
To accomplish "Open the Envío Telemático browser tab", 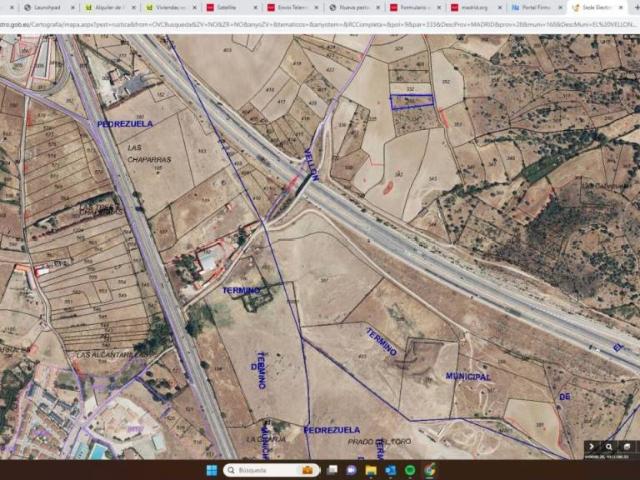I will [x=293, y=7].
